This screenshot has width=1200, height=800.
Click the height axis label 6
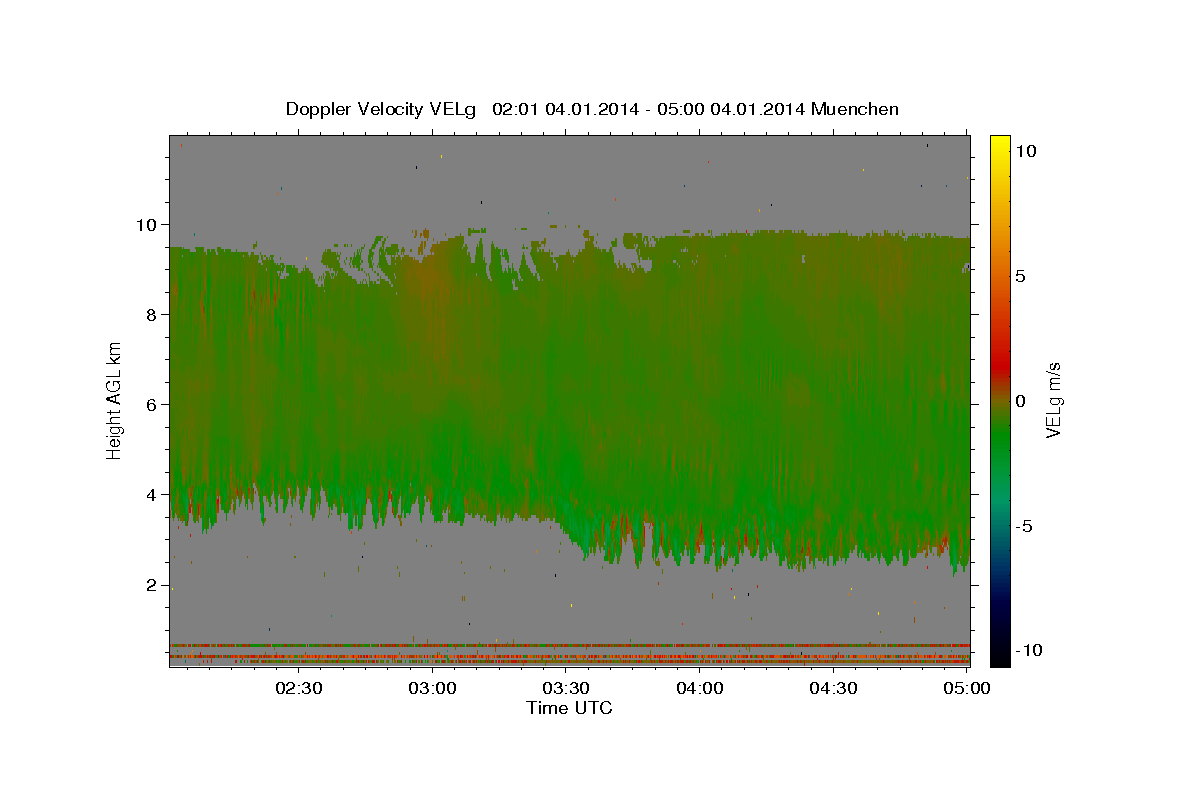154,404
